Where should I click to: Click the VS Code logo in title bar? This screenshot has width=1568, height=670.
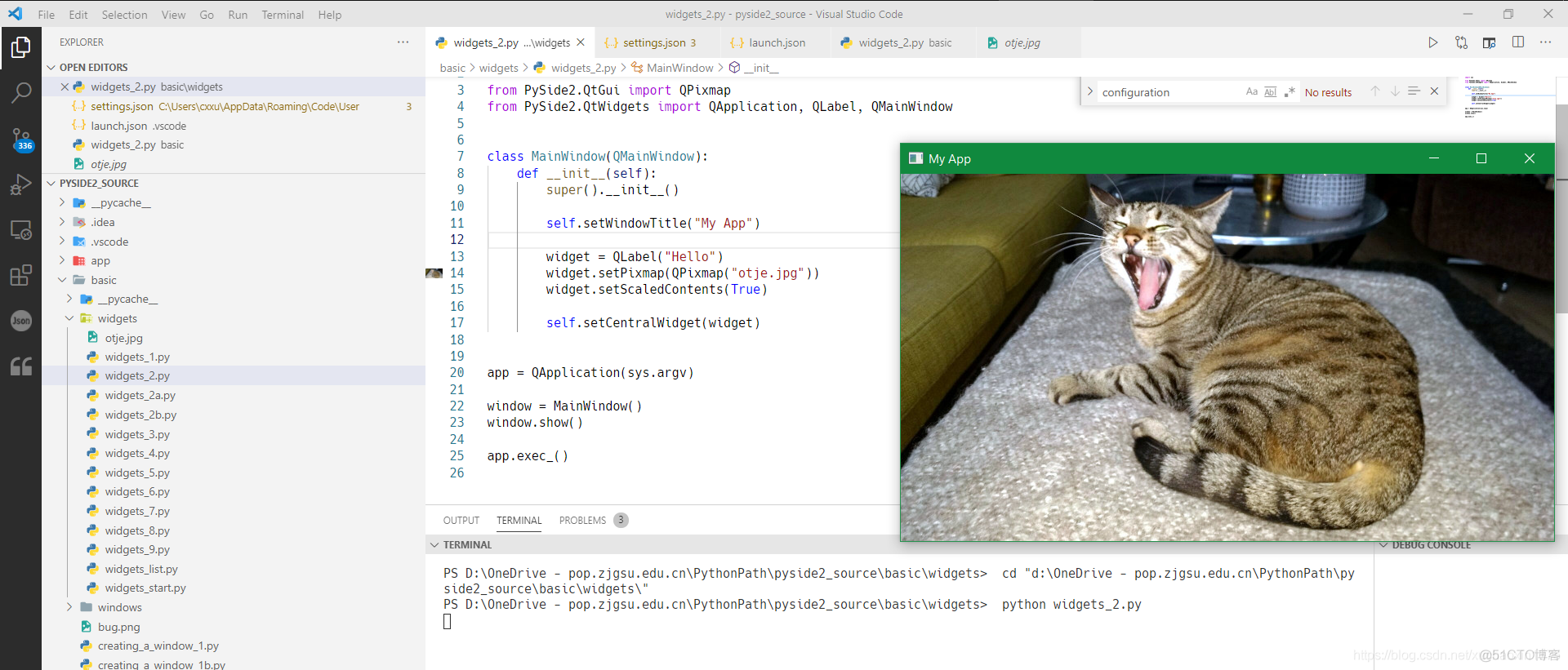(x=16, y=14)
